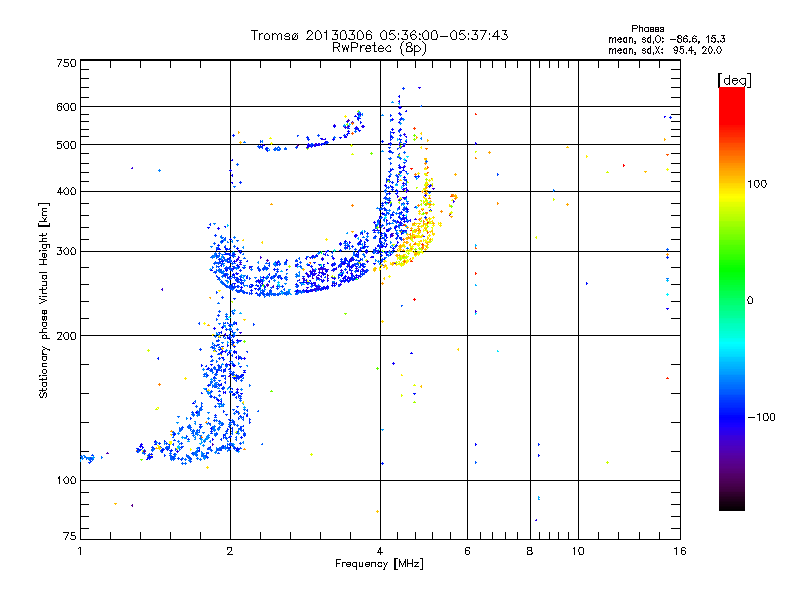Click the x-axis tick label '6'
This screenshot has height=600, width=800.
click(467, 551)
